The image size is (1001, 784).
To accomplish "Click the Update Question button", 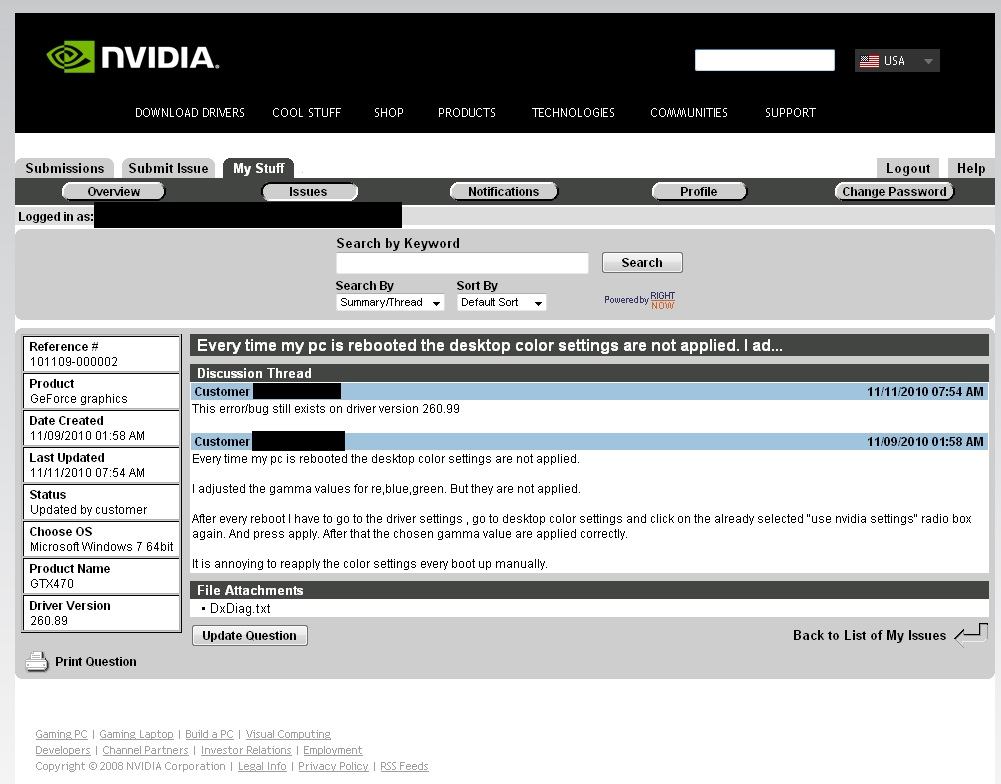I will coord(250,635).
